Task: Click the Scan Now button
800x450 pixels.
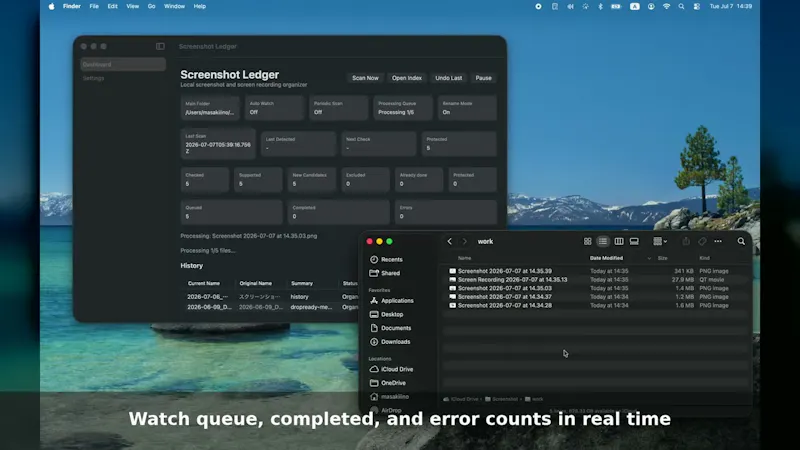Action: [365, 78]
